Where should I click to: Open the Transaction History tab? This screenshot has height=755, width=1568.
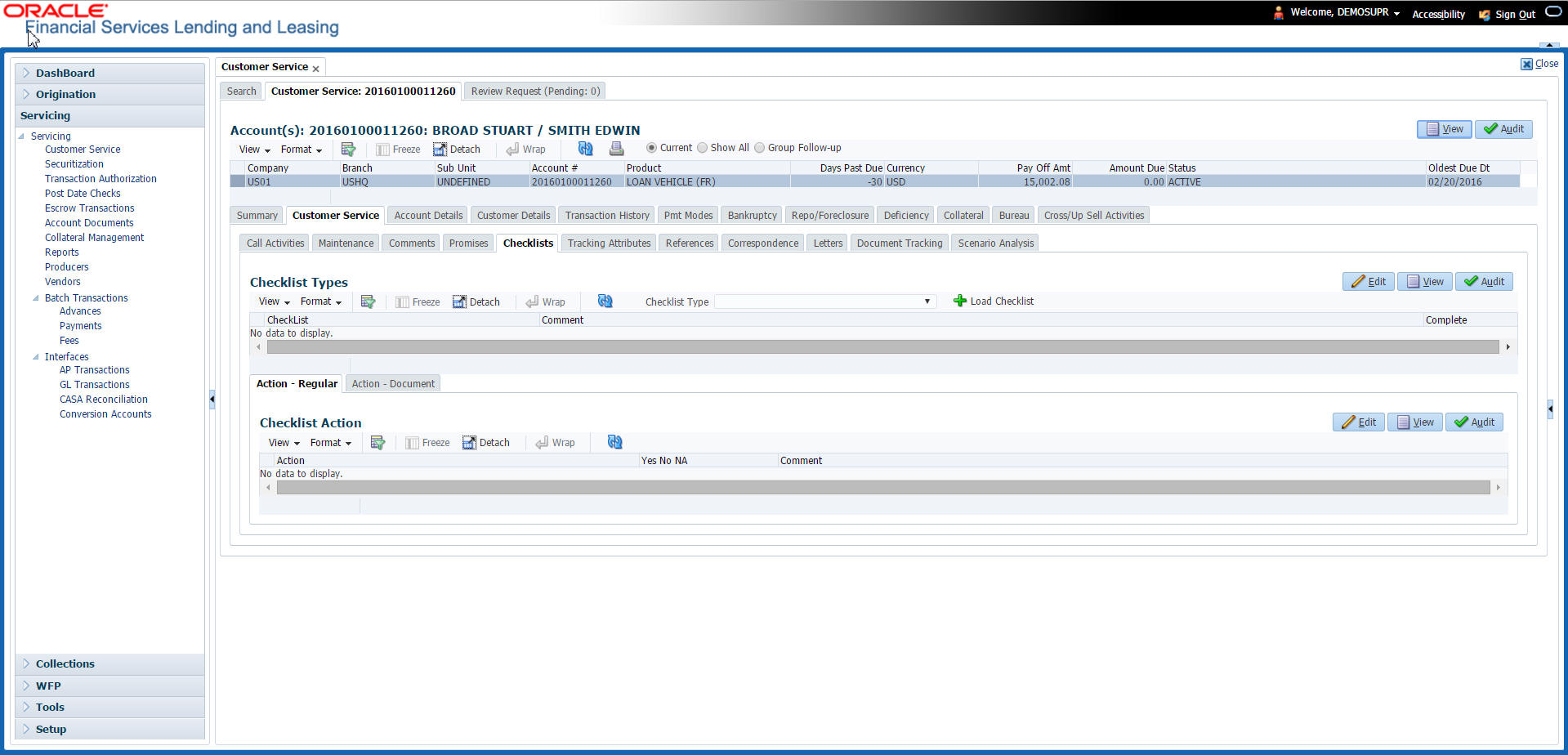pyautogui.click(x=607, y=216)
